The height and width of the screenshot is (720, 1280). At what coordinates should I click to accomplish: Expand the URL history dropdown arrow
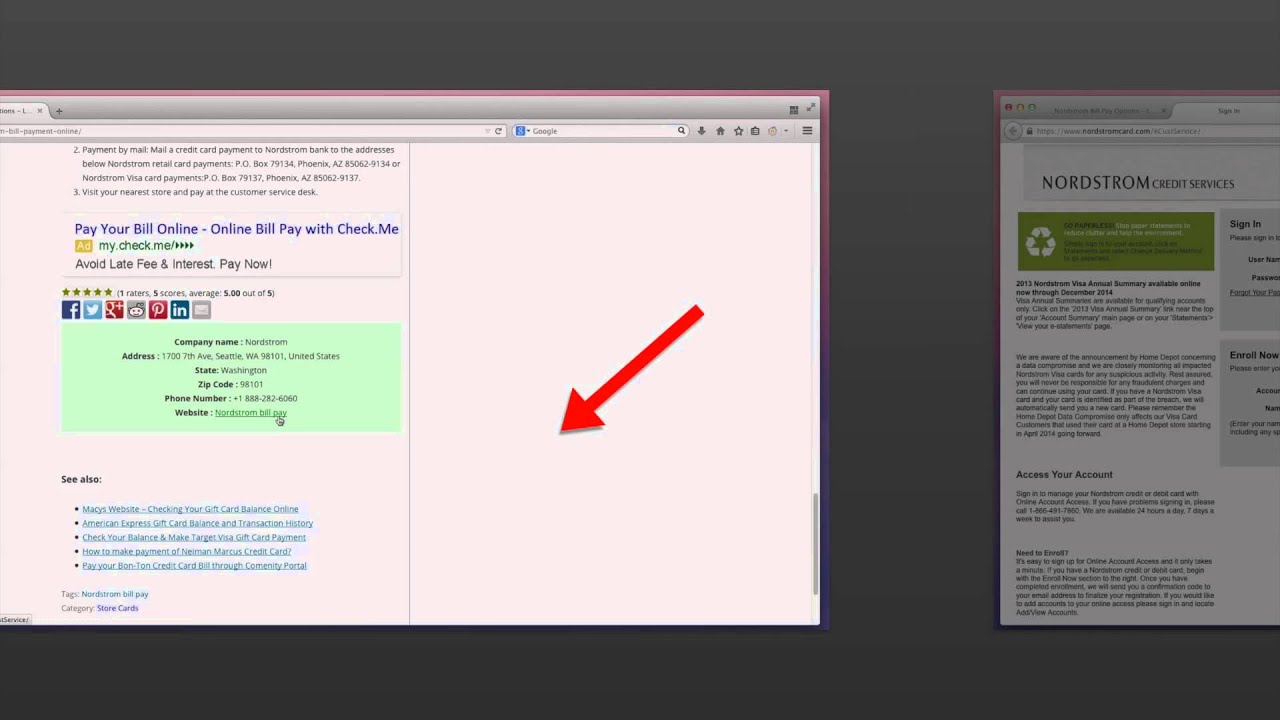point(487,131)
